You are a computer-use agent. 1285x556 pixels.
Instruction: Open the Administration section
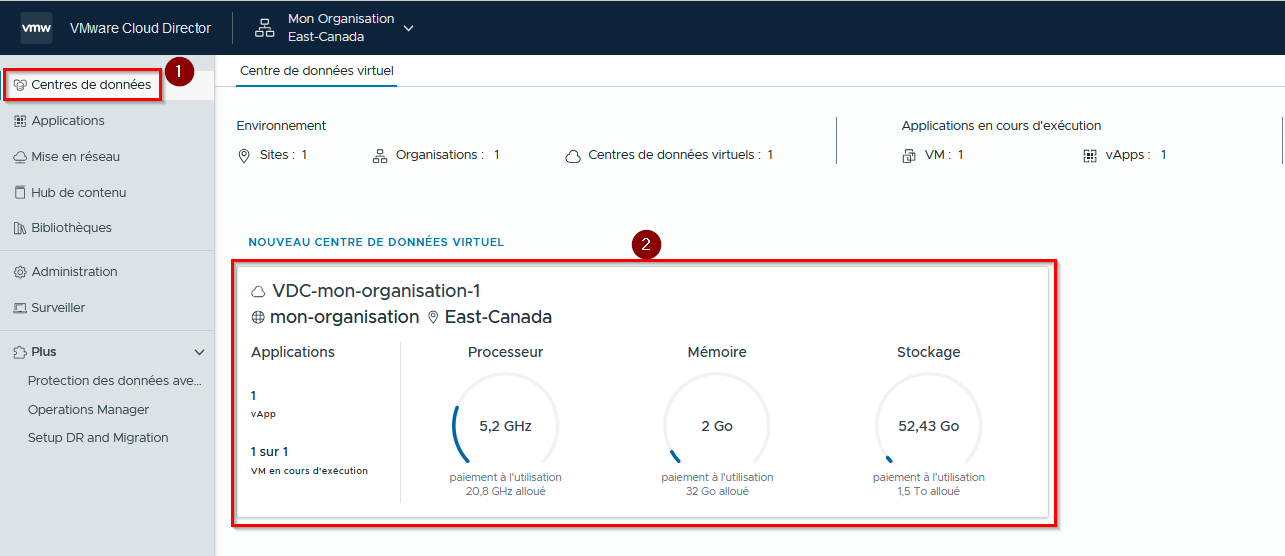[74, 272]
